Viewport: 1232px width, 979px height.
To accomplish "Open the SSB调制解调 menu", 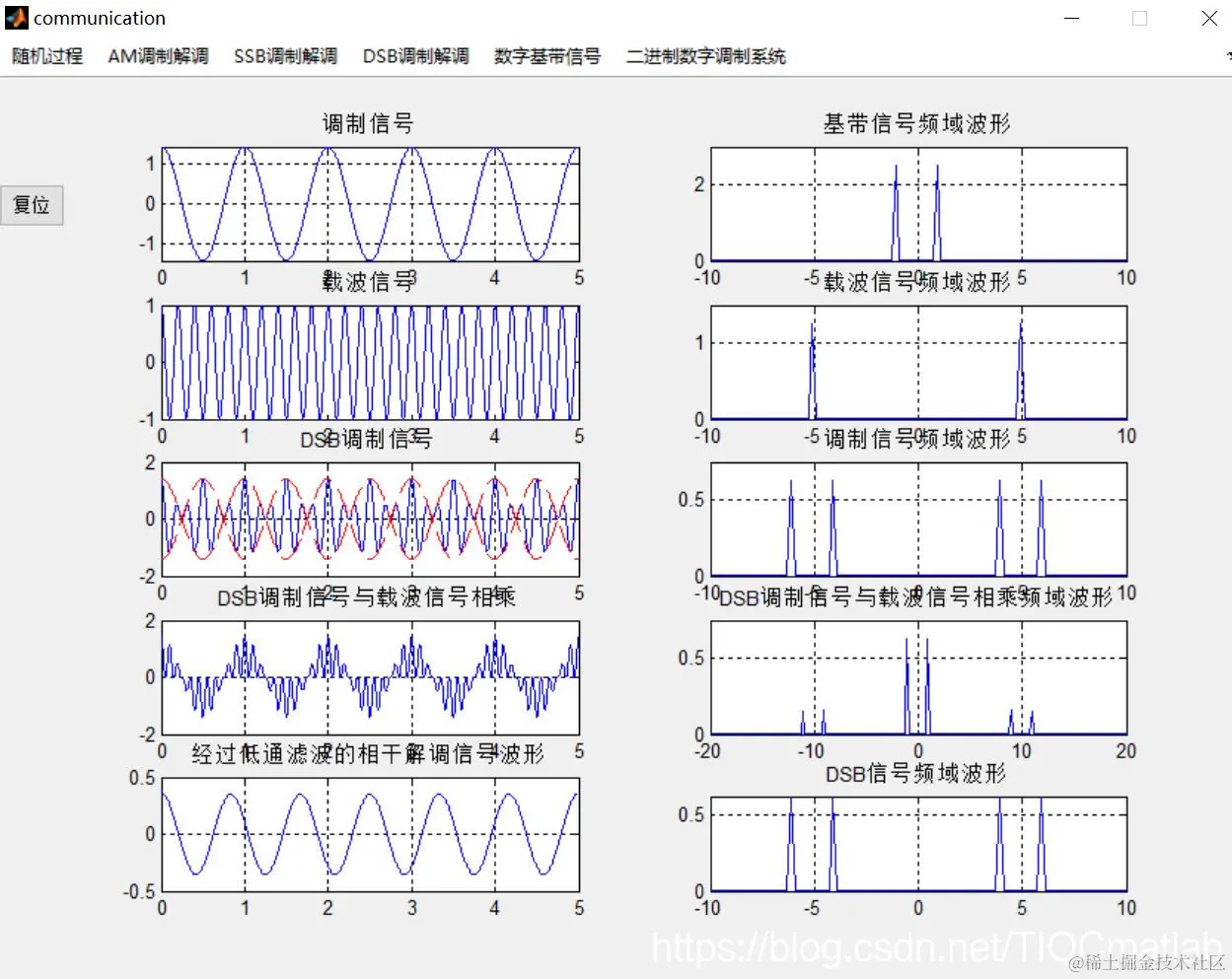I will pos(285,56).
